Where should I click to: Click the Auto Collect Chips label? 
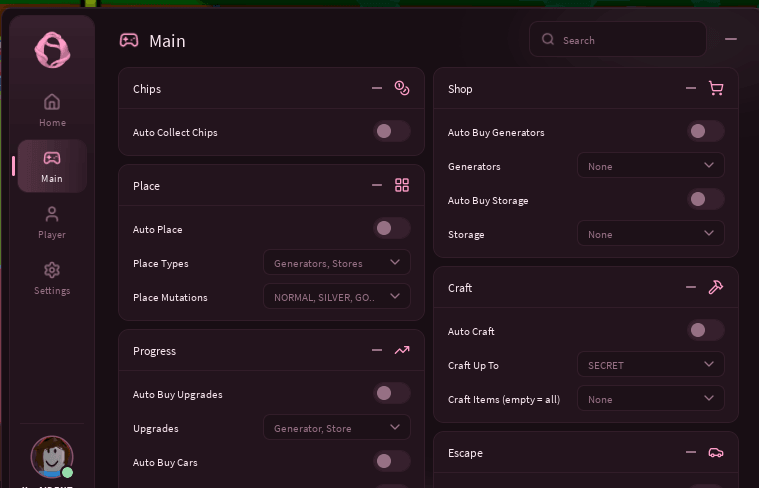tap(175, 133)
